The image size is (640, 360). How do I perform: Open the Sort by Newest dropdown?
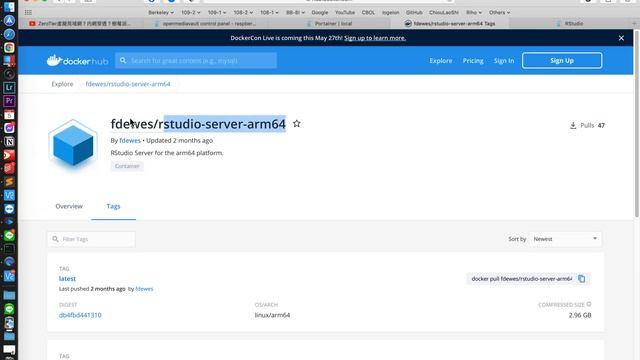pos(565,239)
